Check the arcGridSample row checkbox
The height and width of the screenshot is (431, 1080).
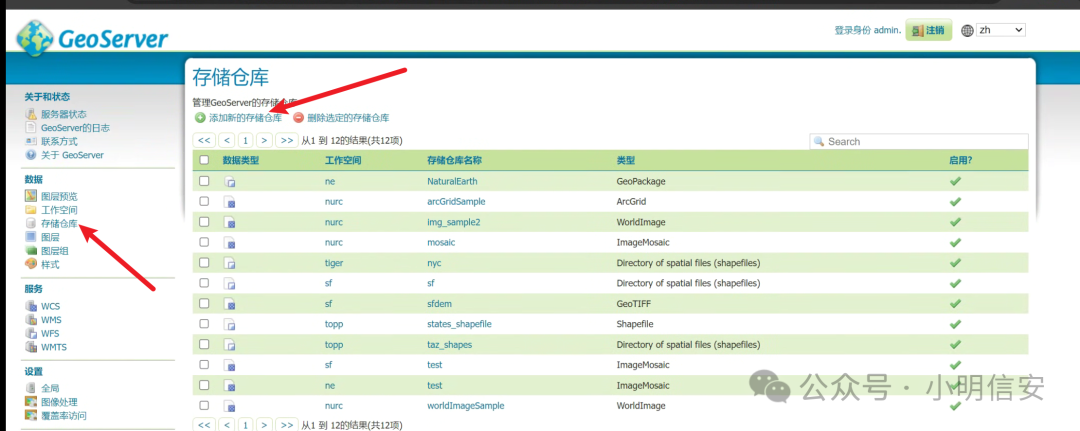(204, 201)
